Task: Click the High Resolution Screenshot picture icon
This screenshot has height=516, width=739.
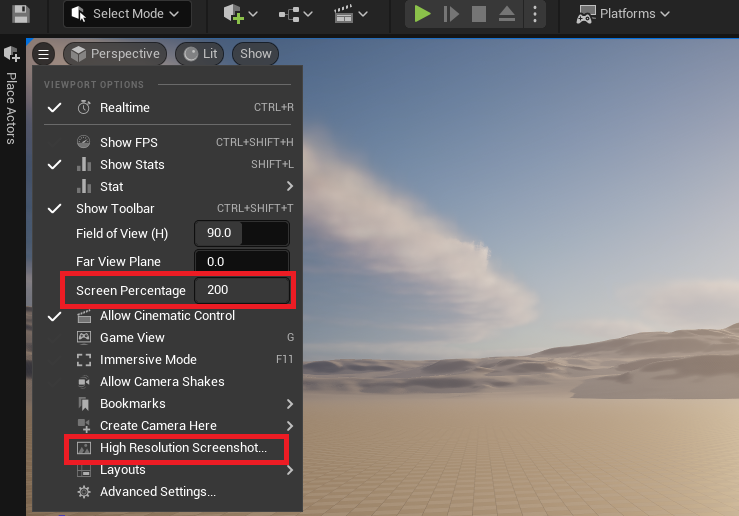Action: tap(84, 448)
